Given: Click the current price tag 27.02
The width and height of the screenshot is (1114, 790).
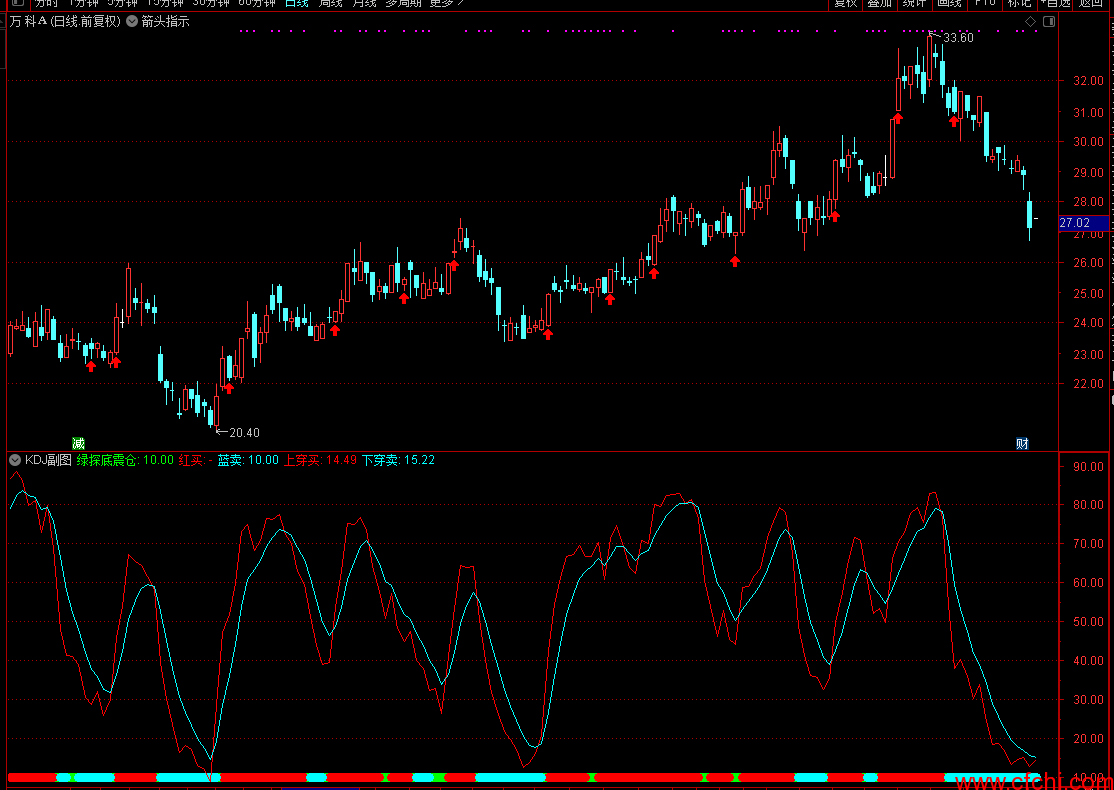Looking at the screenshot, I should point(1083,223).
